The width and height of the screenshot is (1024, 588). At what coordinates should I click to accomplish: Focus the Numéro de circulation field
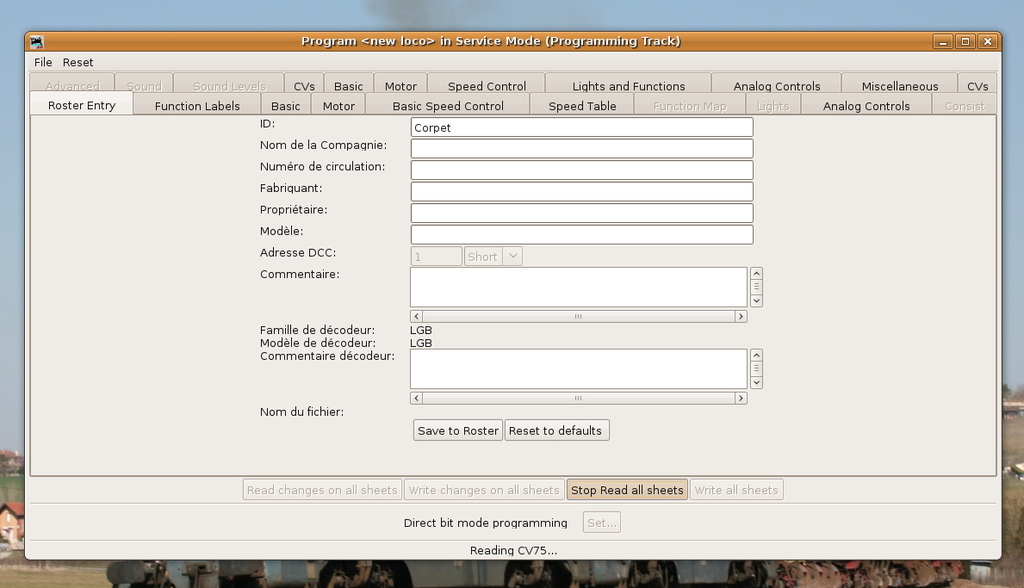[x=582, y=170]
